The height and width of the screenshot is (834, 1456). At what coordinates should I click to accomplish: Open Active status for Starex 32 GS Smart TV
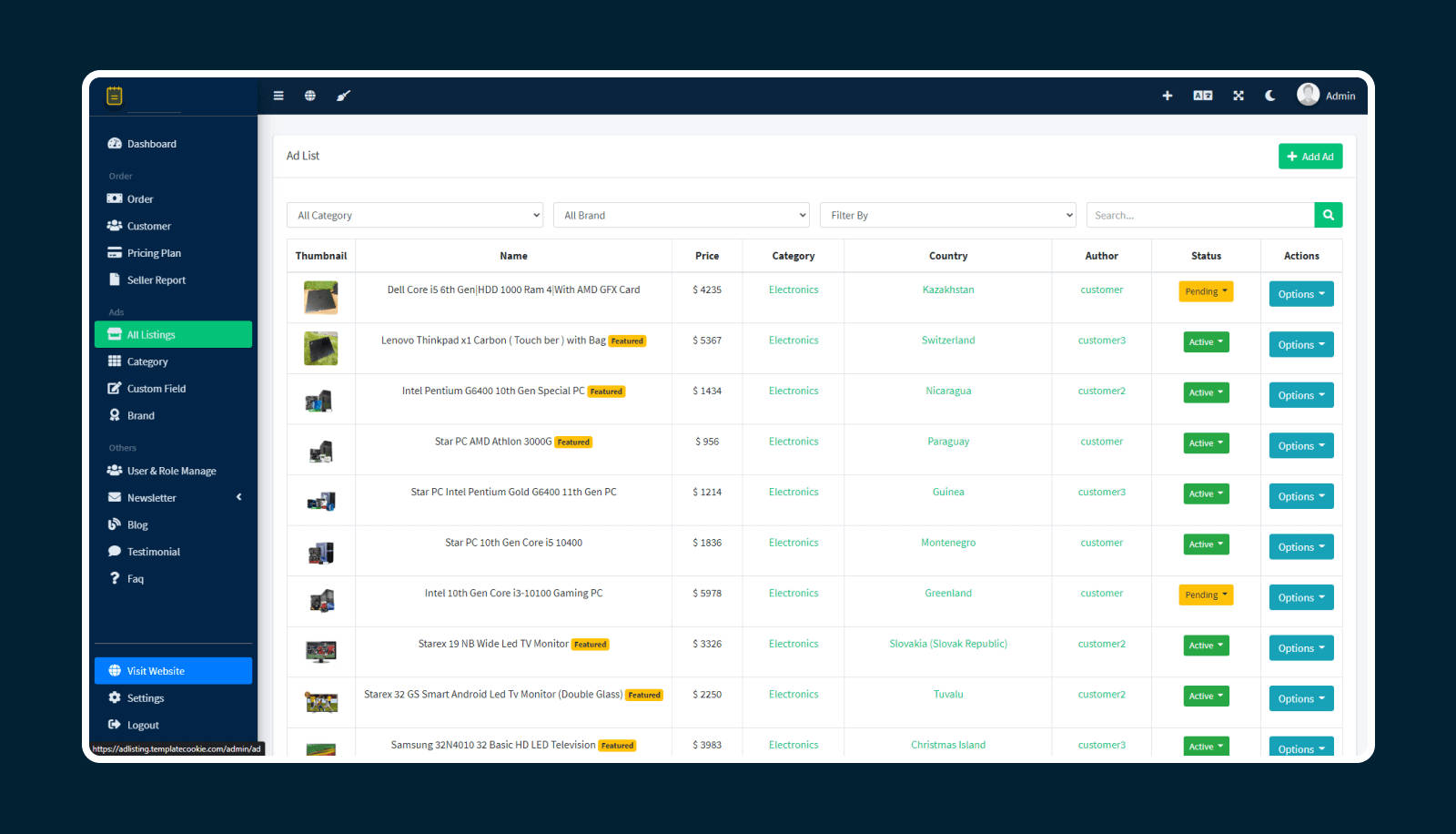click(x=1206, y=696)
